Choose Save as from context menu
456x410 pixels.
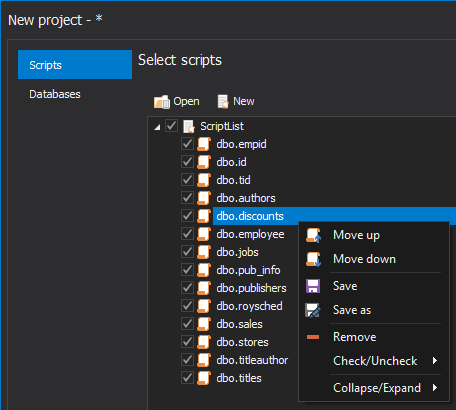(x=352, y=310)
